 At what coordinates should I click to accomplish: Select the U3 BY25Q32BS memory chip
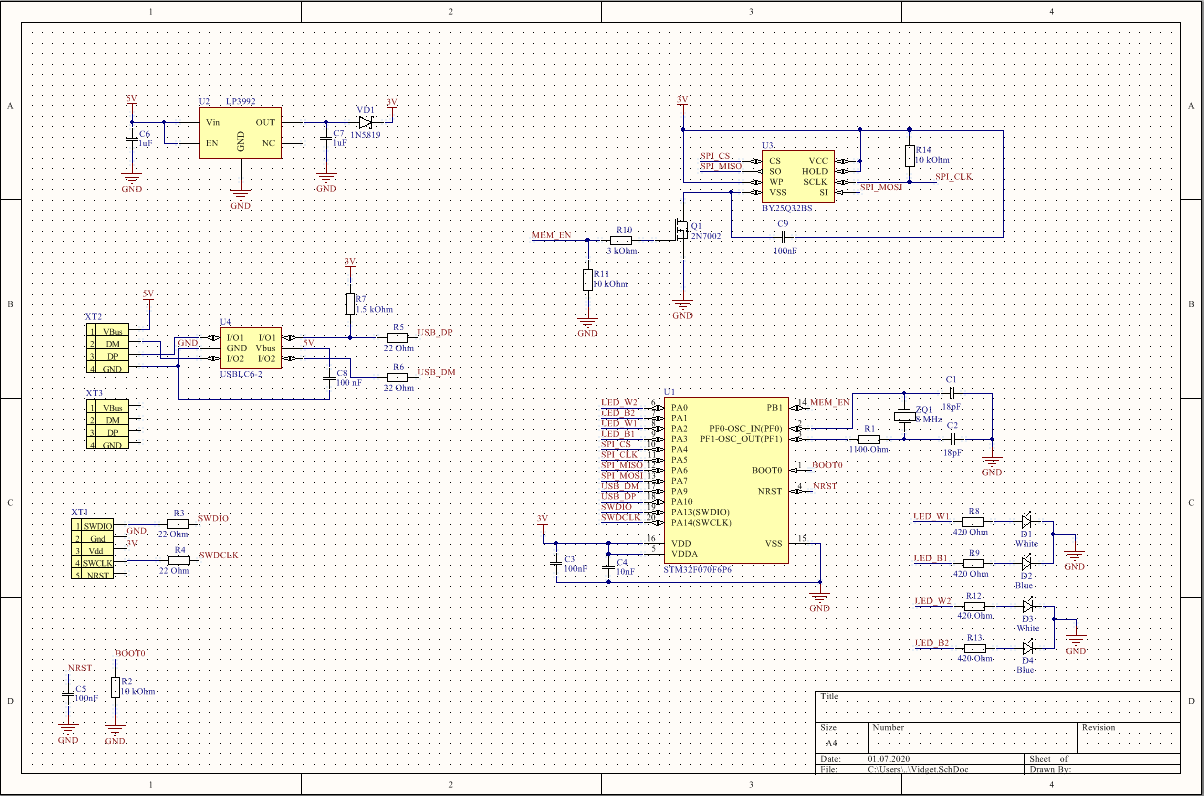pyautogui.click(x=796, y=176)
